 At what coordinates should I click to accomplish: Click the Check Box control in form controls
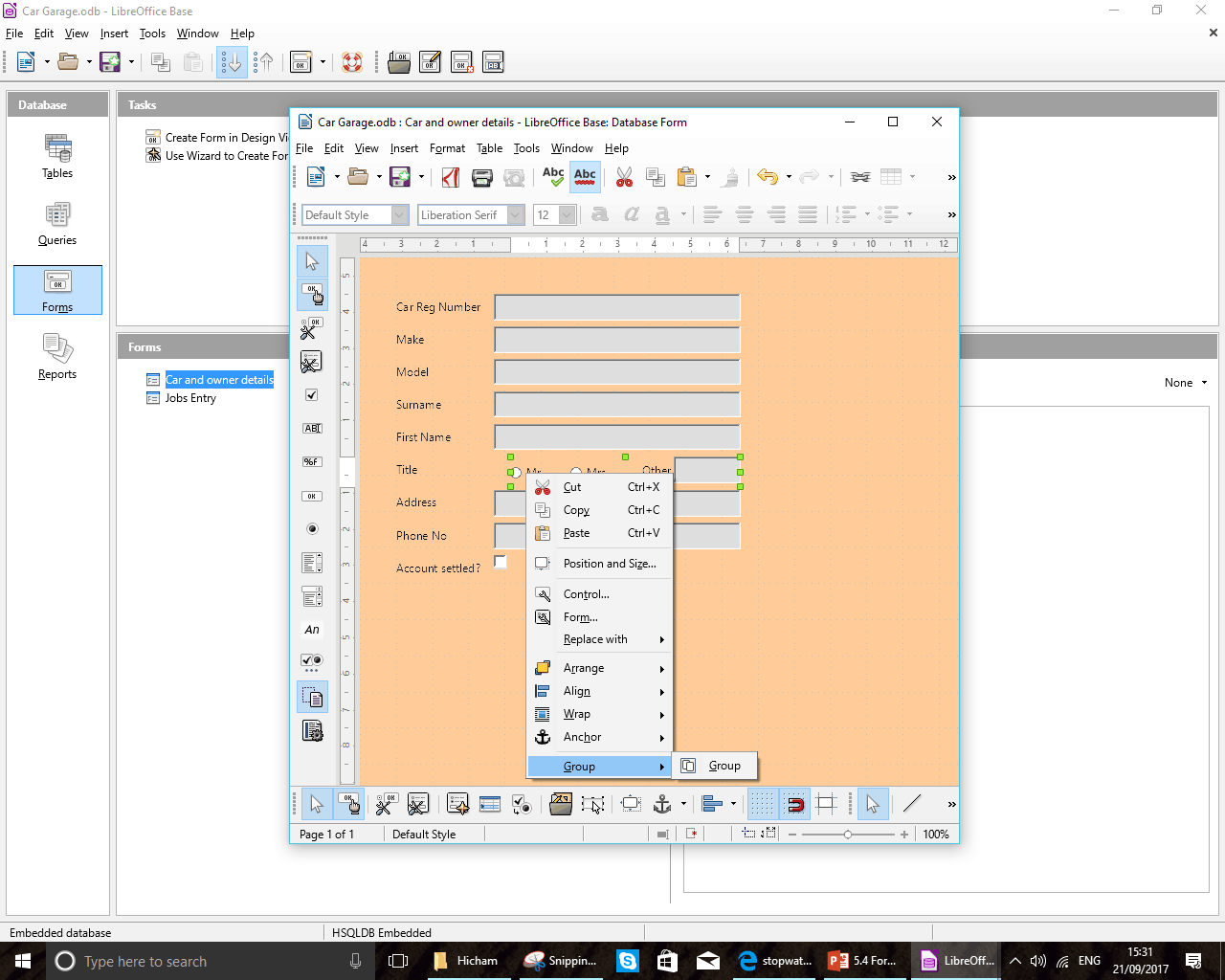[311, 394]
